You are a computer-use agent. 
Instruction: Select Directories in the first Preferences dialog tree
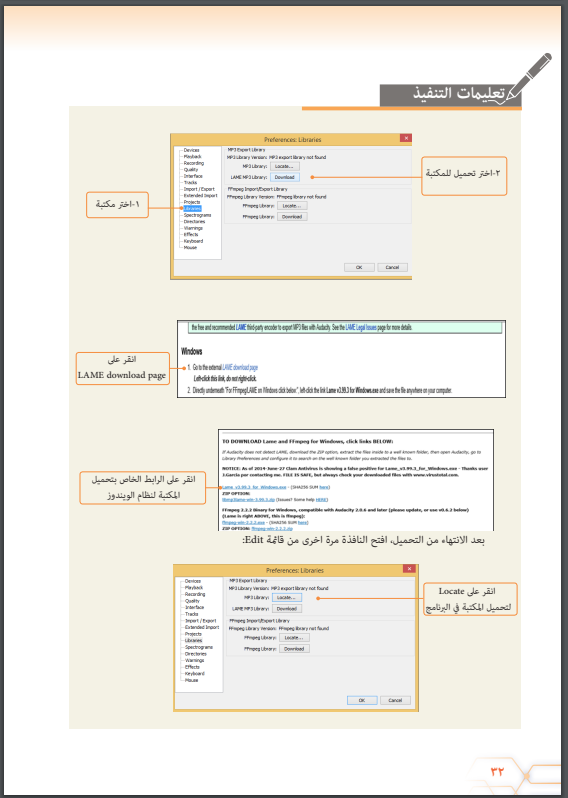(x=194, y=222)
